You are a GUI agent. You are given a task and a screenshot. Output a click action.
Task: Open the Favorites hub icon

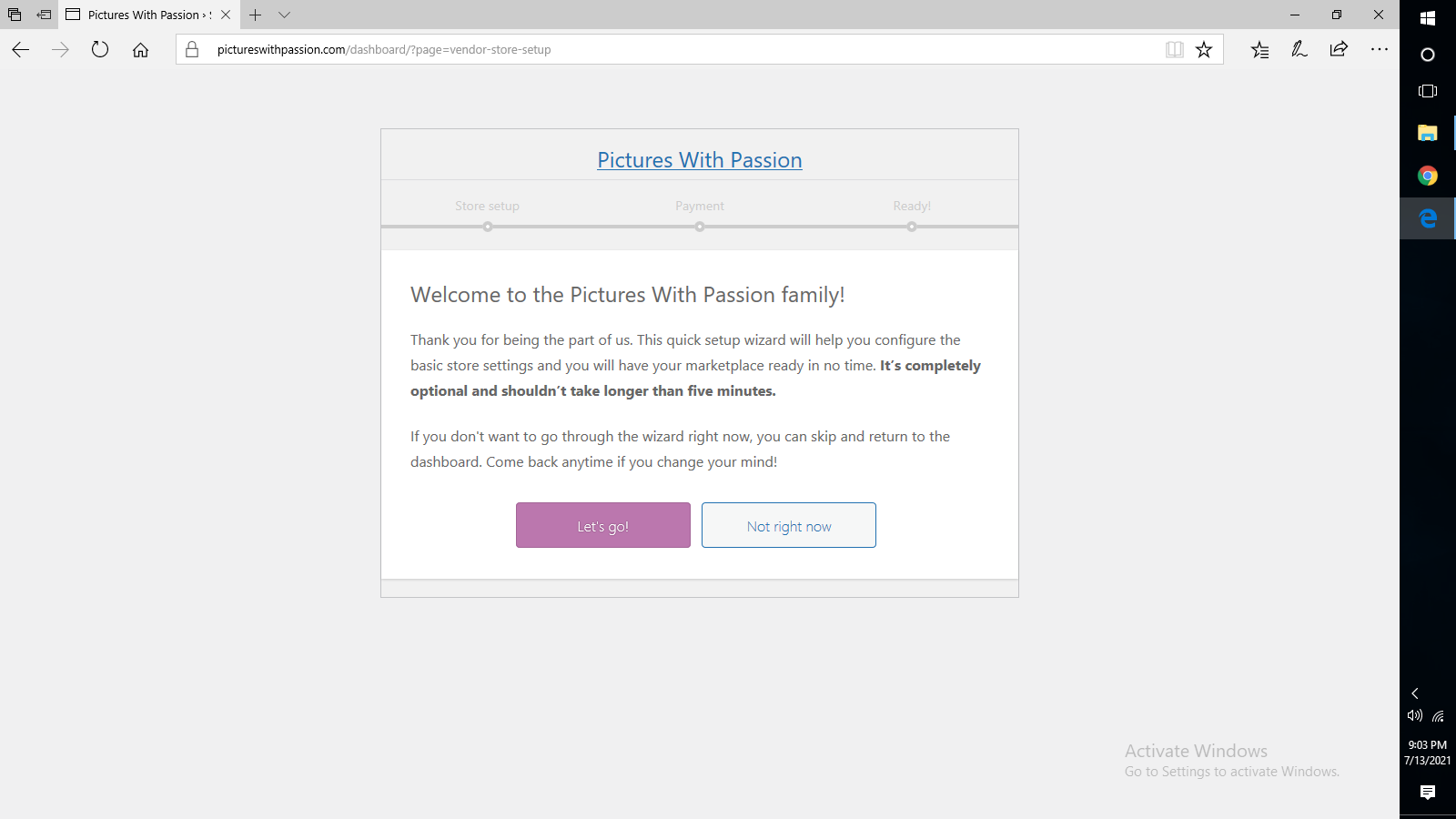[x=1259, y=50]
